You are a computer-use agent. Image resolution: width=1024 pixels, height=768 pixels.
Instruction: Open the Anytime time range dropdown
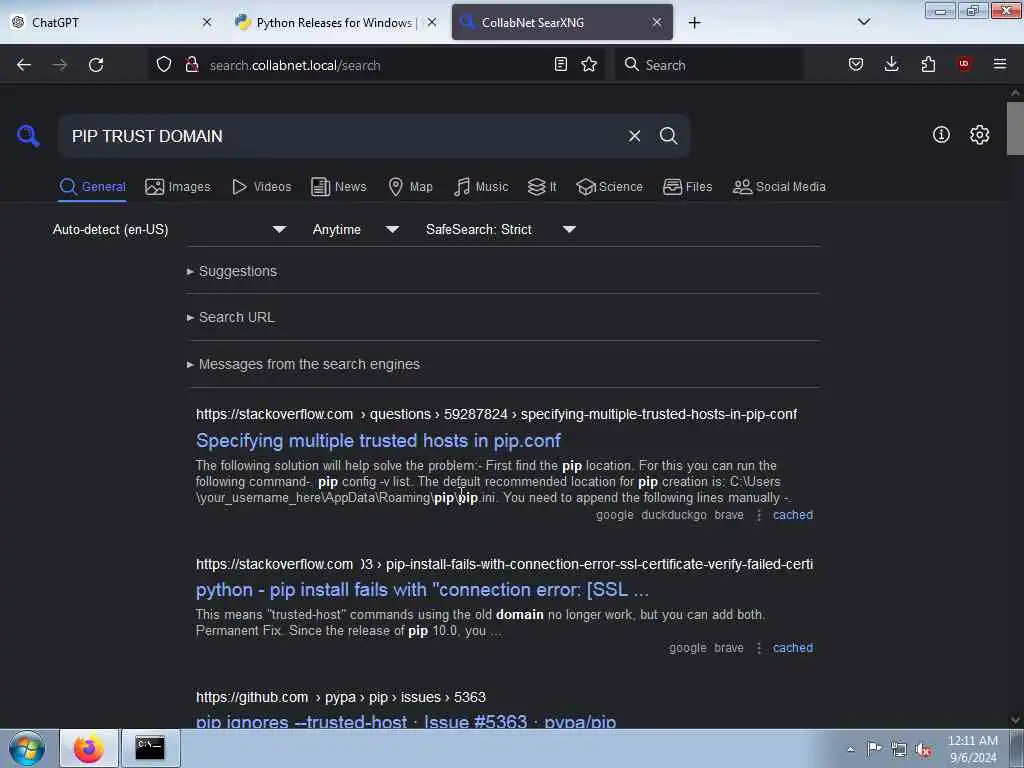[x=356, y=229]
